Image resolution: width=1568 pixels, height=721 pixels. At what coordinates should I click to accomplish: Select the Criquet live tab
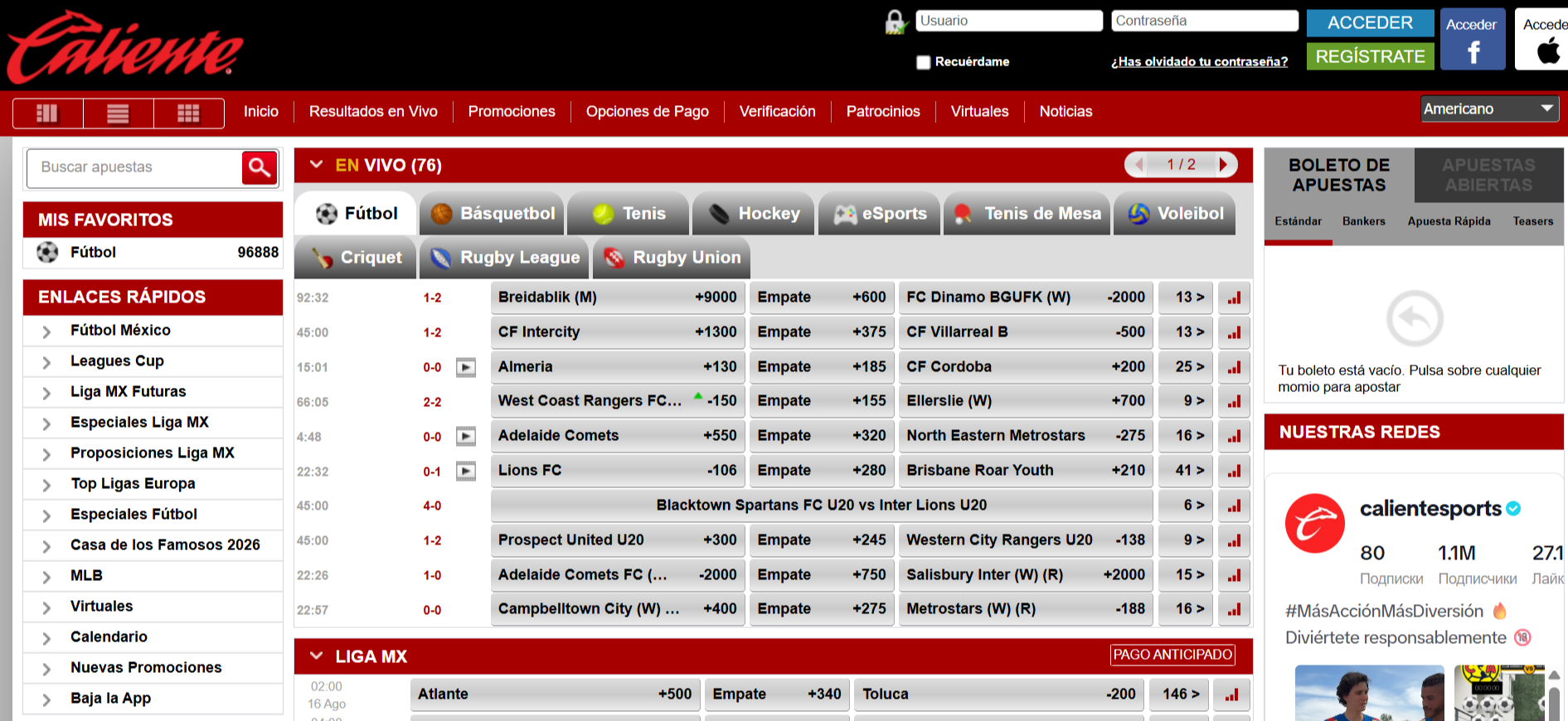click(x=356, y=258)
